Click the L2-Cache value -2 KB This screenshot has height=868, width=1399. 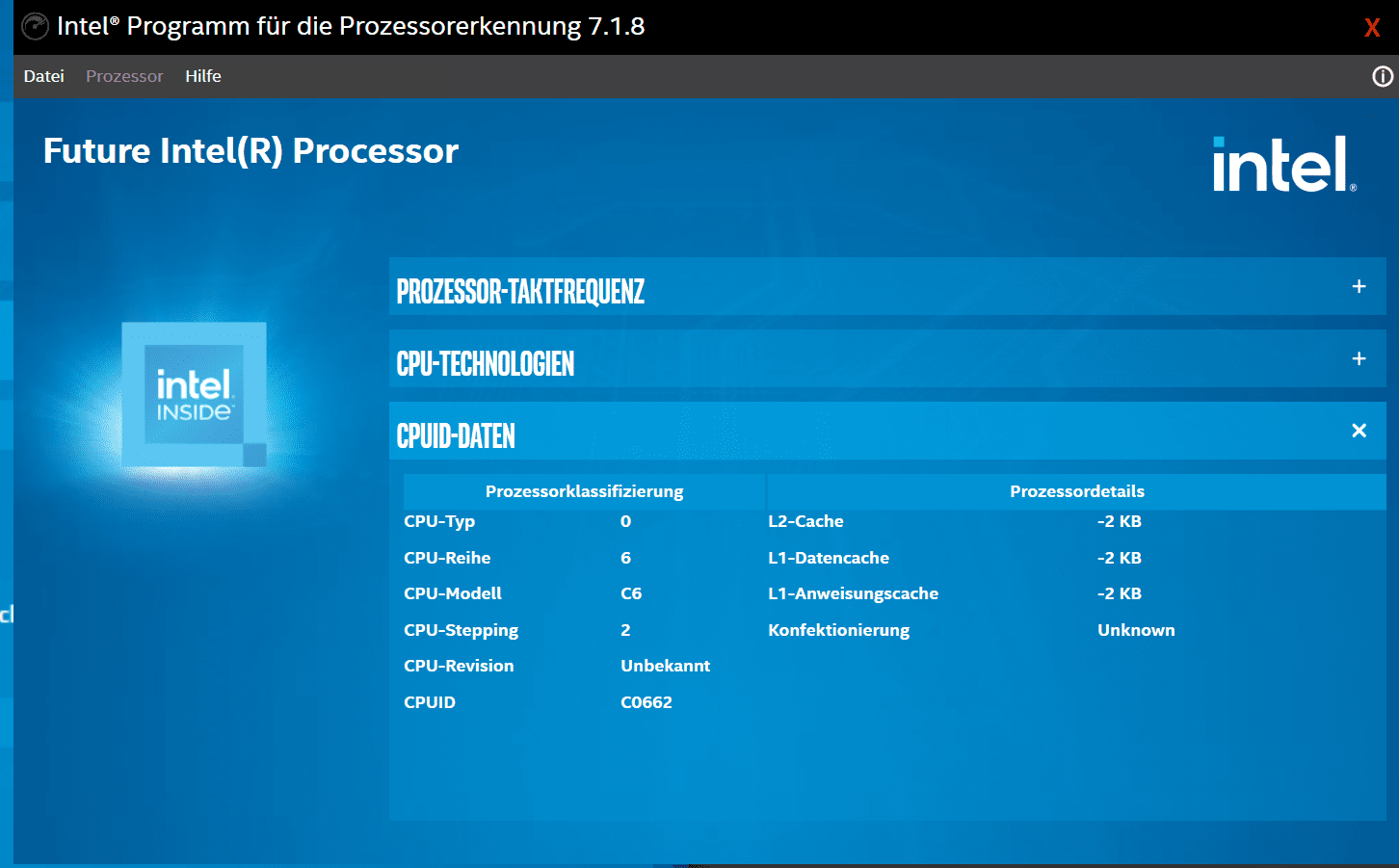pos(1120,521)
